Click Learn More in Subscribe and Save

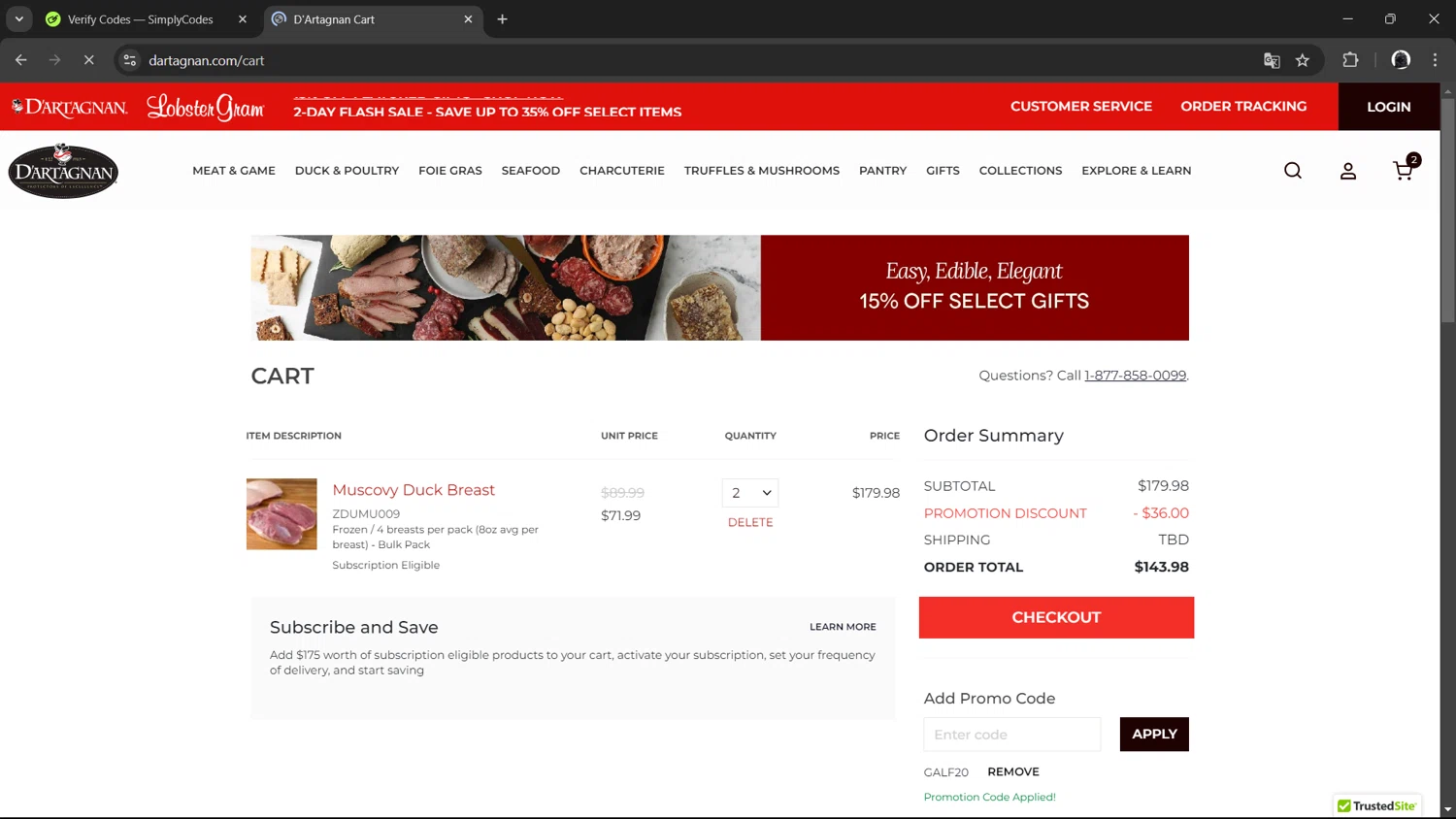843,627
